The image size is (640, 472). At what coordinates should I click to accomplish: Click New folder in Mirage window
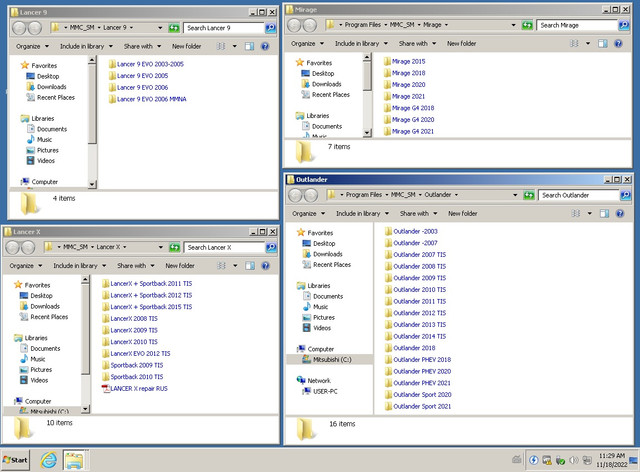(x=461, y=43)
